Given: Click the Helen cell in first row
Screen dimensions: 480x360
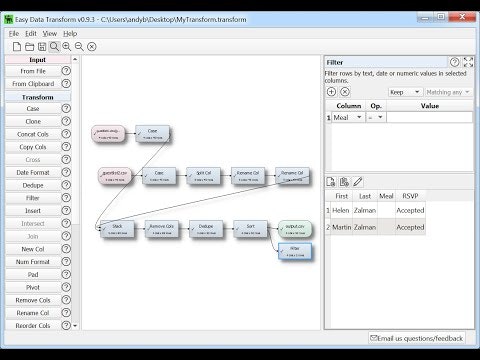Looking at the screenshot, I should (341, 210).
